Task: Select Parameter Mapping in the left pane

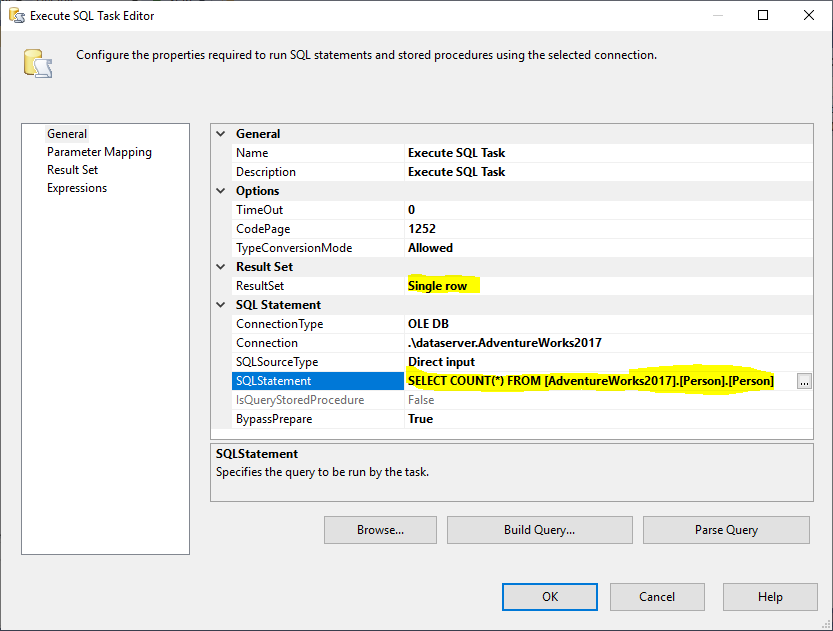Action: [99, 151]
